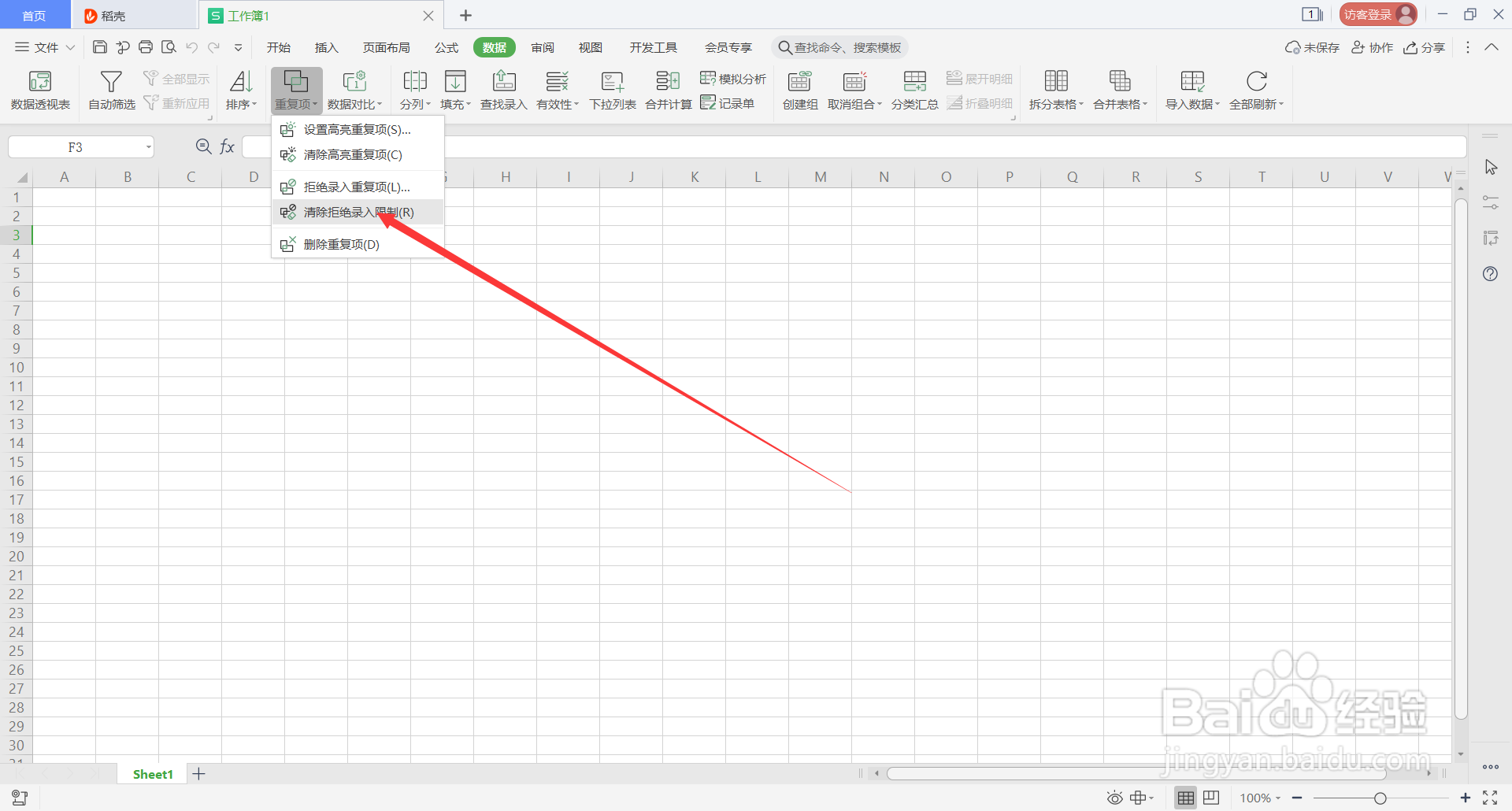Click the Print icon in quick toolbar
Viewport: 1512px width, 811px height.
146,47
